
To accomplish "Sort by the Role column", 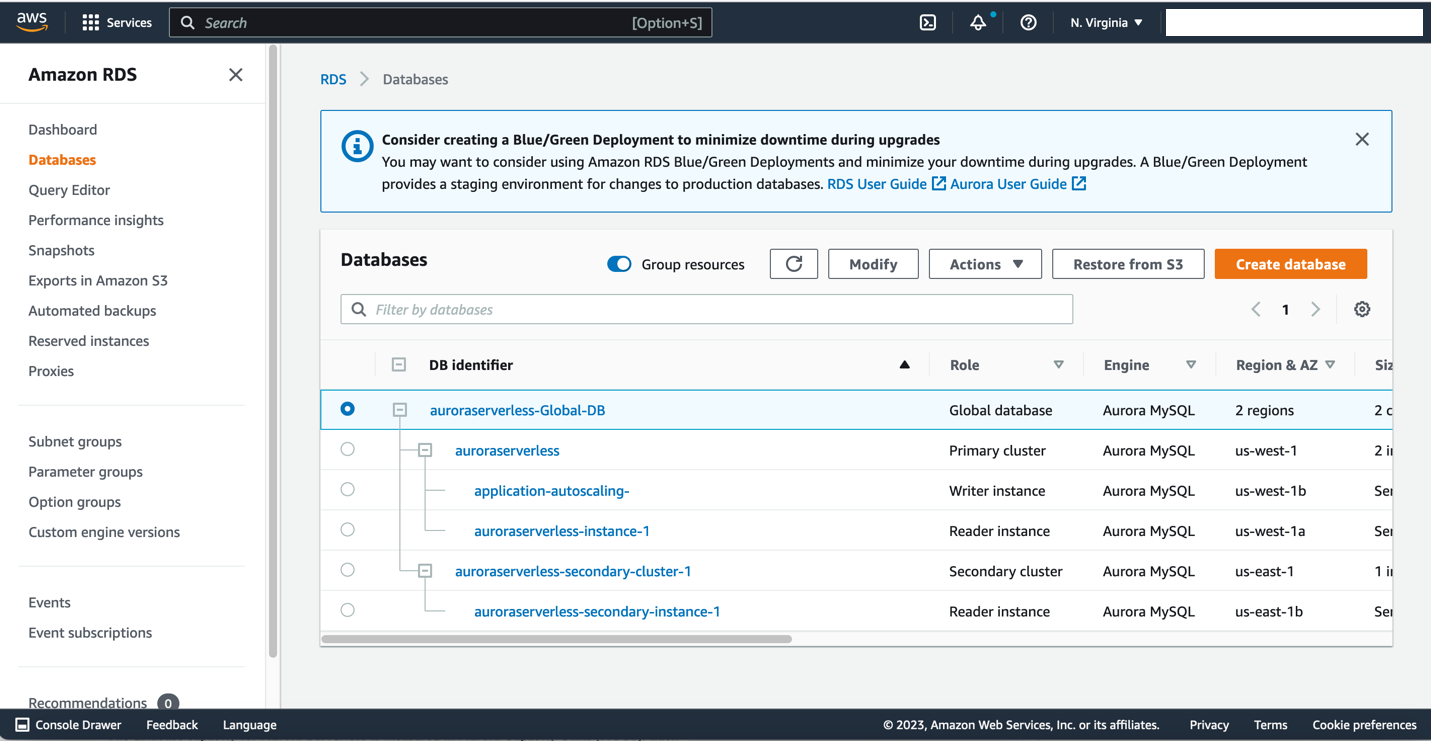I will click(x=1058, y=365).
